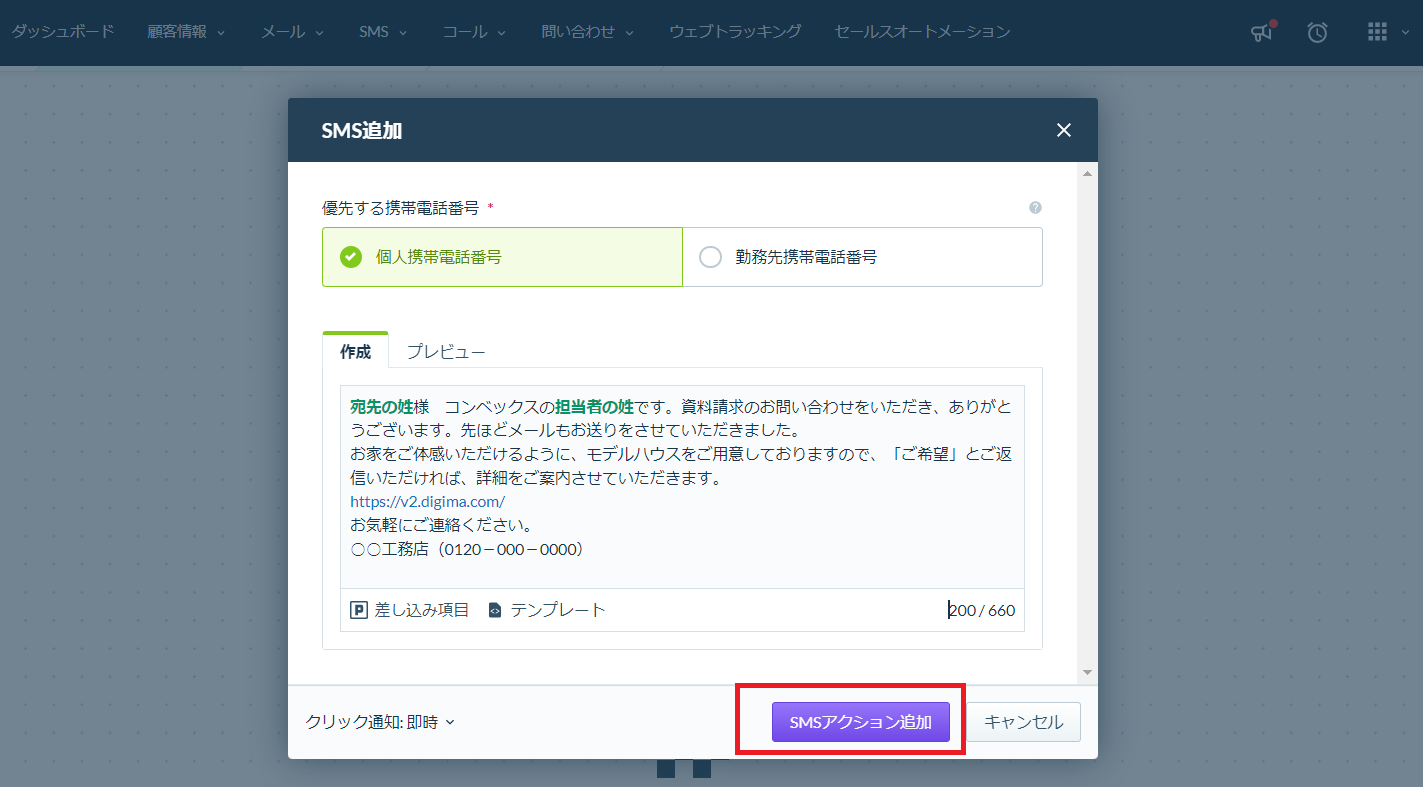Open the announcements megaphone icon
This screenshot has width=1423, height=787.
(x=1262, y=32)
